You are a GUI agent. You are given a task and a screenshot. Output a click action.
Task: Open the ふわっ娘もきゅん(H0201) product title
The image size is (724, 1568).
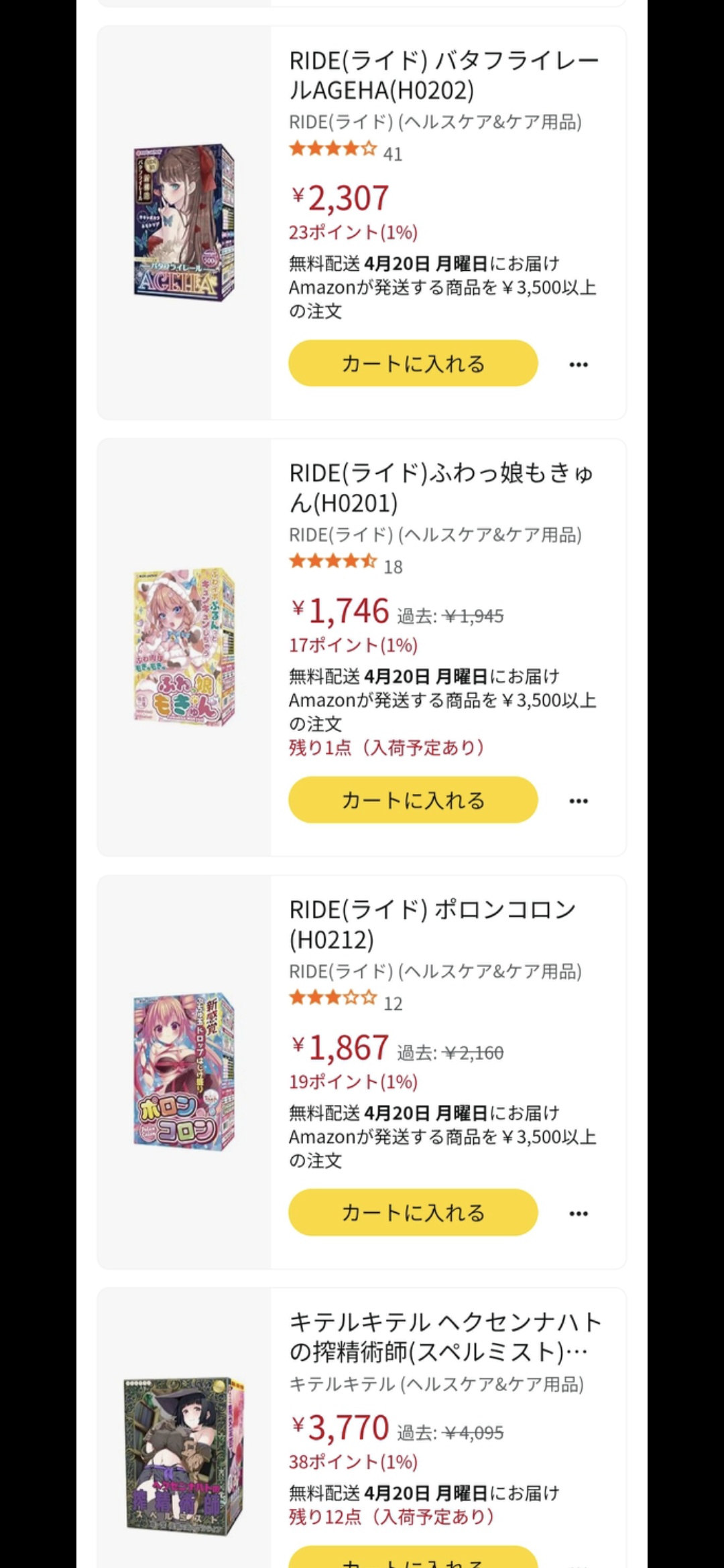[x=440, y=488]
